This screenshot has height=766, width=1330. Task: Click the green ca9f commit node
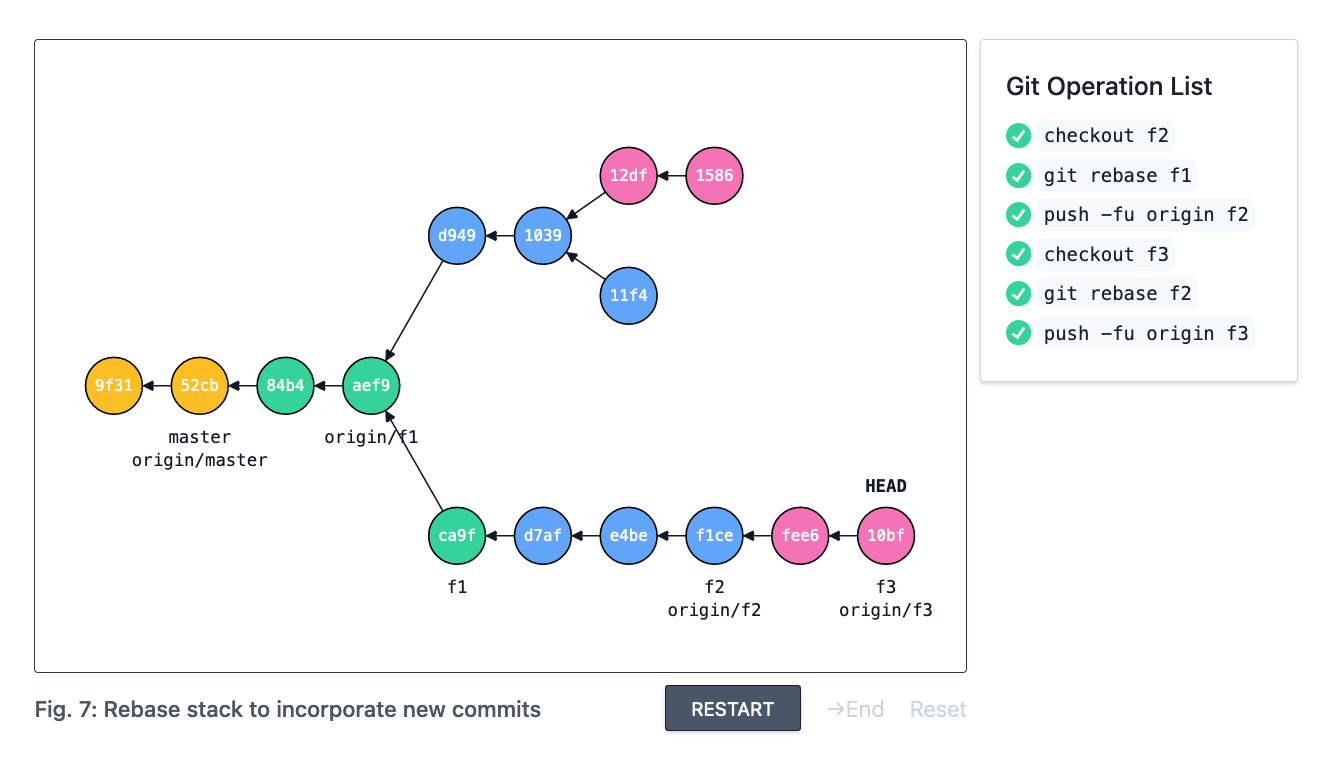(x=457, y=535)
